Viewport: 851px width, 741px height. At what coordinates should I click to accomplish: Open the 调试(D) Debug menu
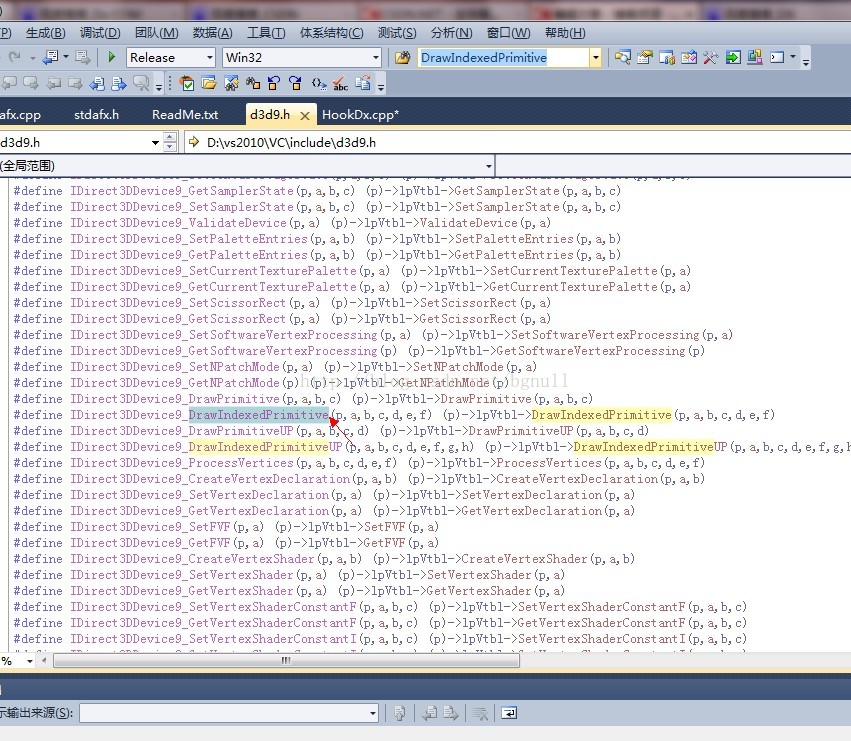click(100, 33)
